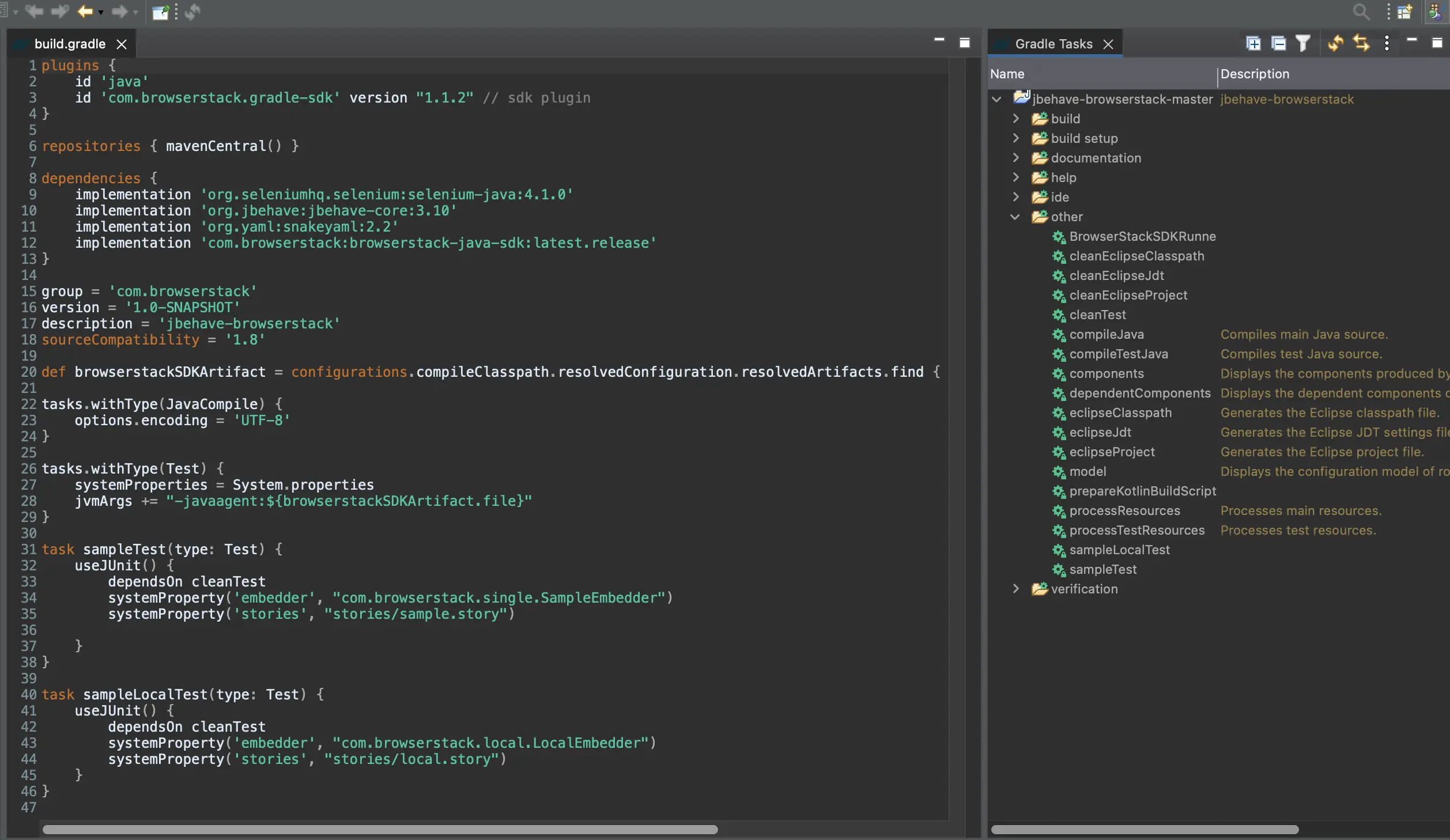Open the filter tasks funnel icon
The image size is (1450, 840).
pos(1303,44)
